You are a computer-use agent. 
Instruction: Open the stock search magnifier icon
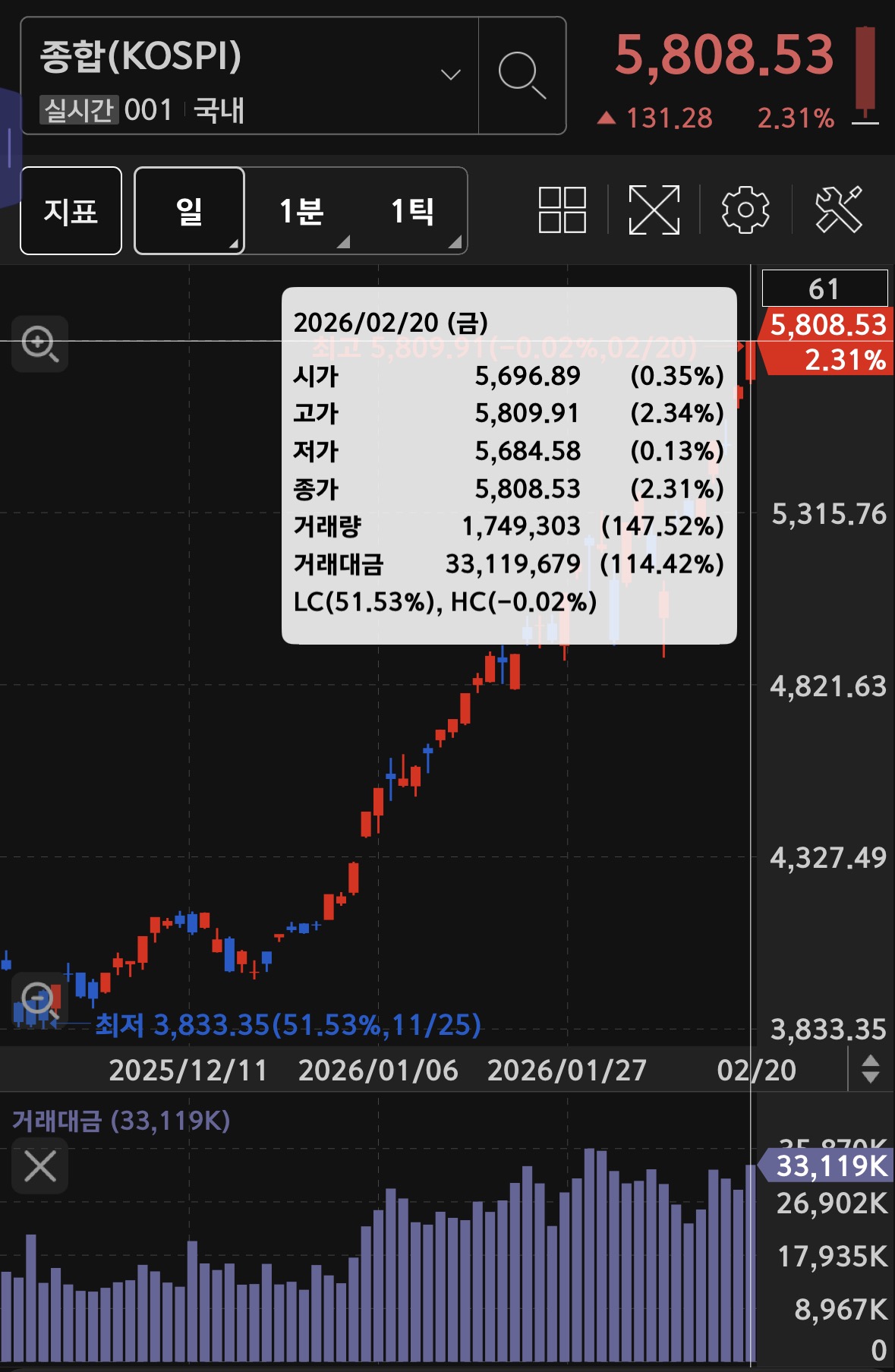522,75
